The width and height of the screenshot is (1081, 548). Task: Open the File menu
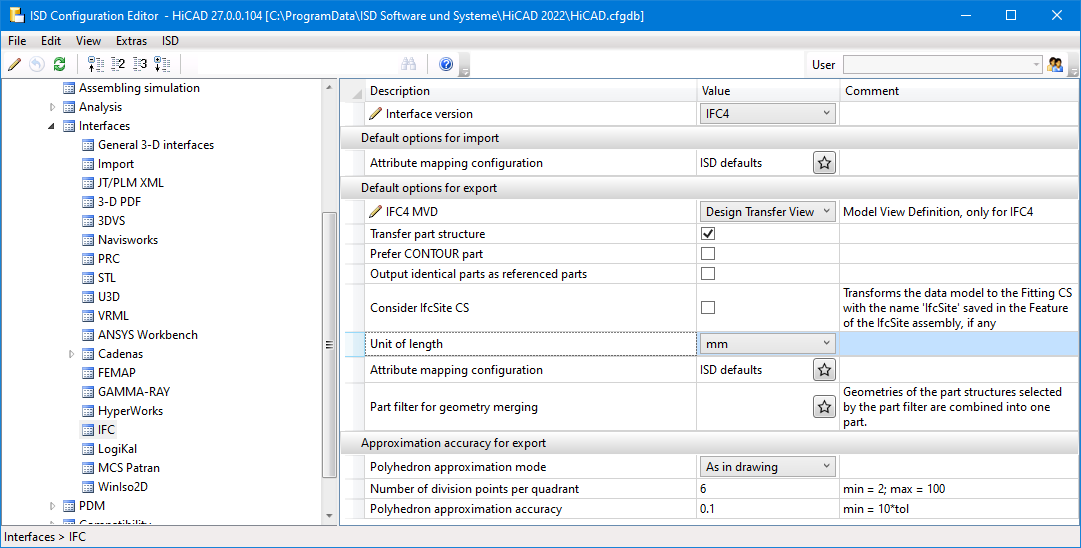click(x=17, y=41)
